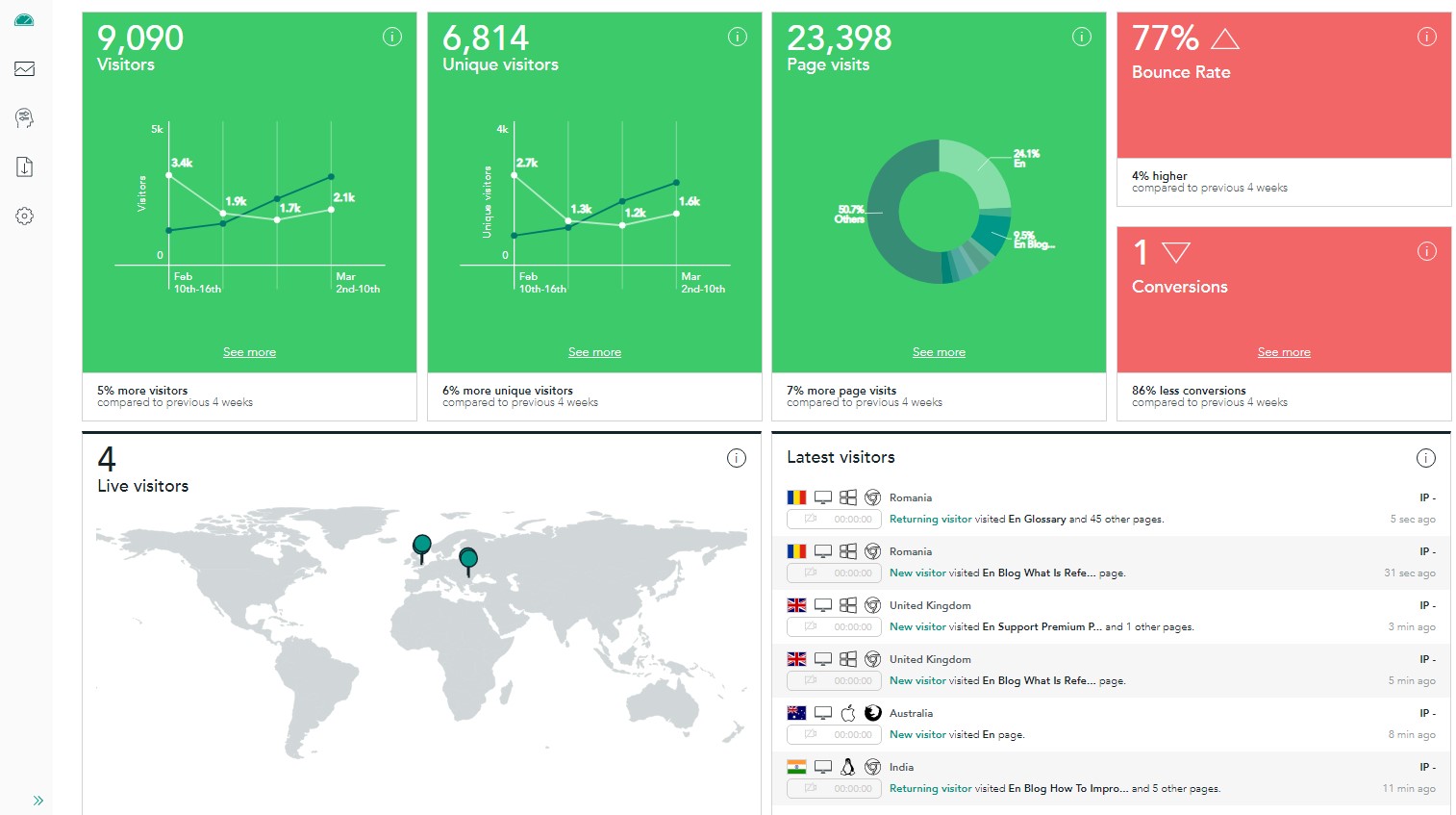Click See more under Unique visitors
This screenshot has height=815, width=1456.
point(593,351)
